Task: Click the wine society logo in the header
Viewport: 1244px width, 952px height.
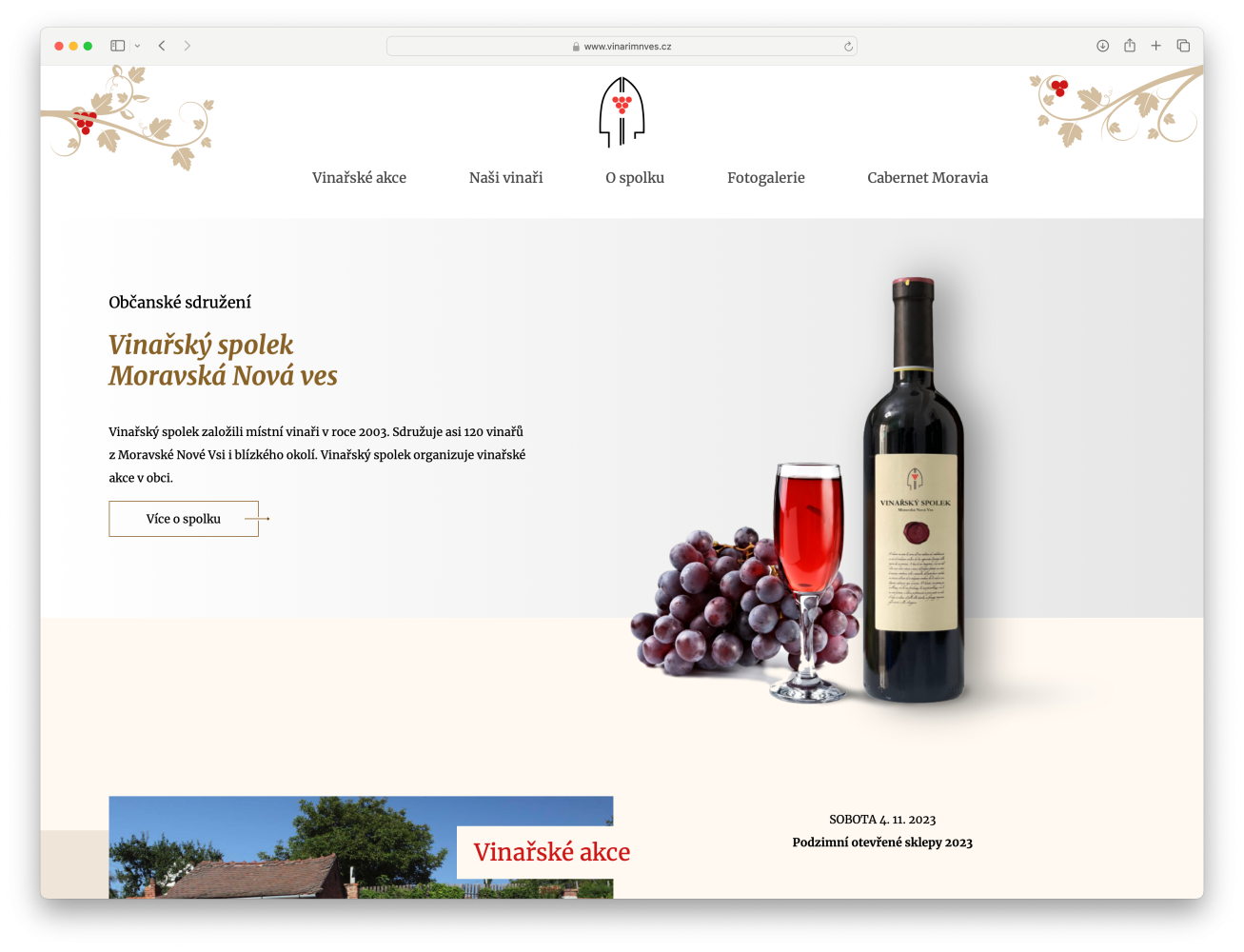Action: tap(622, 111)
